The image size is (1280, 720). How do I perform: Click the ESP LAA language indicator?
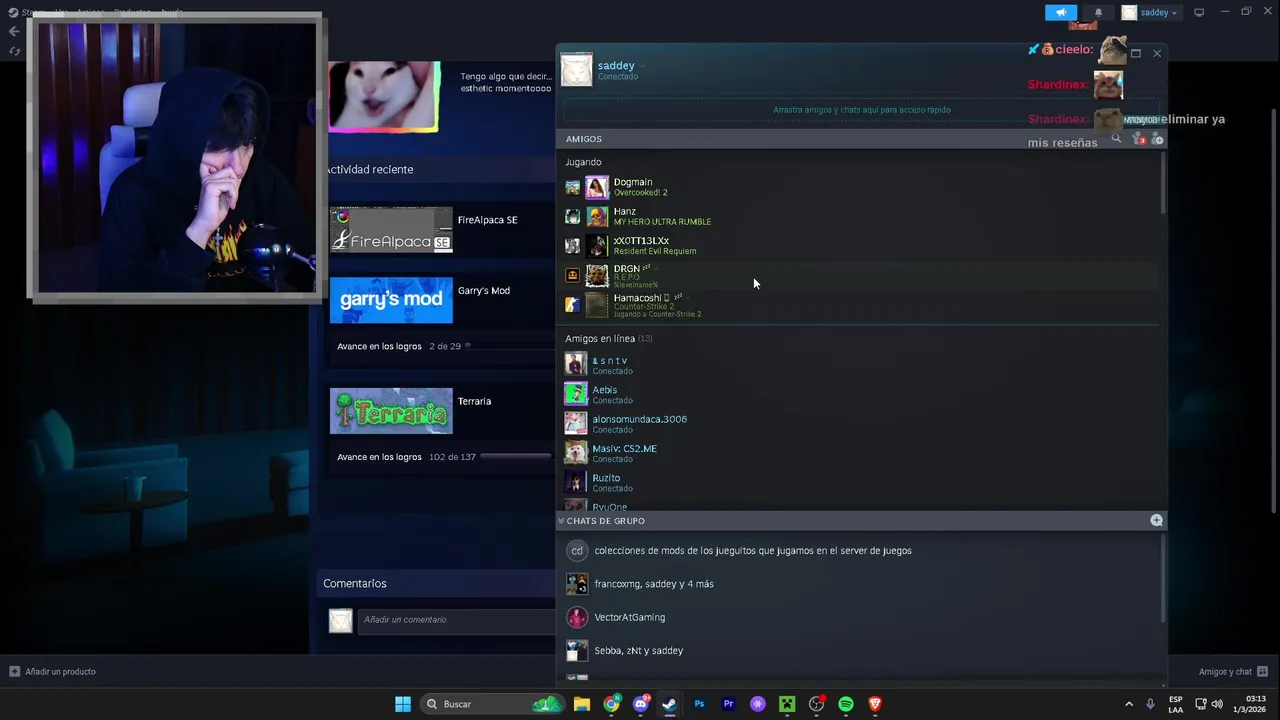click(1176, 704)
